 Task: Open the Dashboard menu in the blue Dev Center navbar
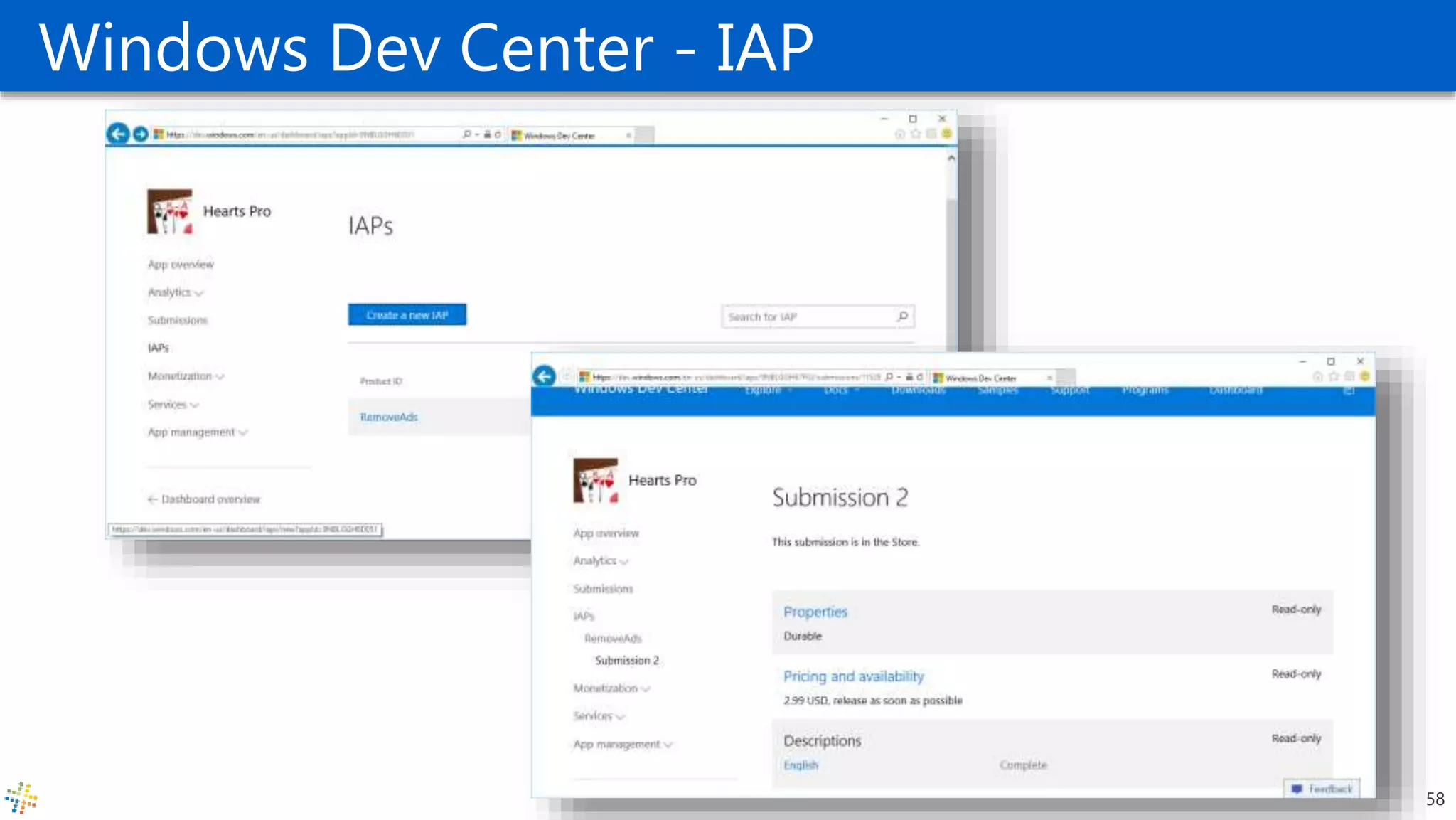point(1236,390)
